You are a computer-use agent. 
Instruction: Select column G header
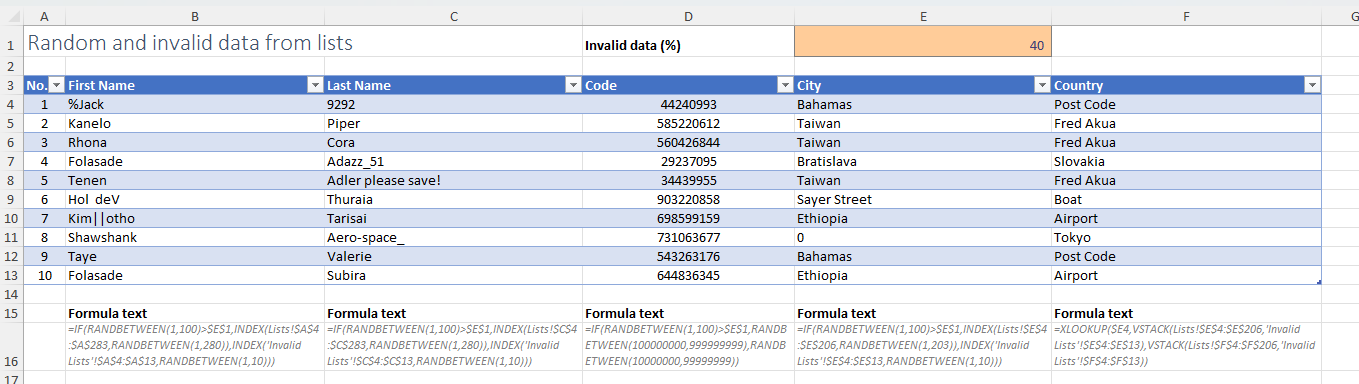1340,16
